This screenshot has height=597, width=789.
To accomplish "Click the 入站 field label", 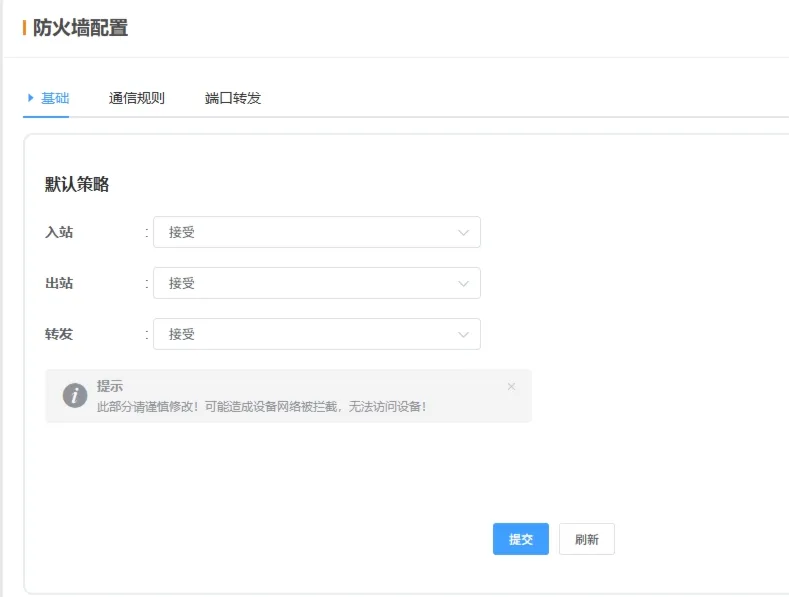I will point(59,232).
